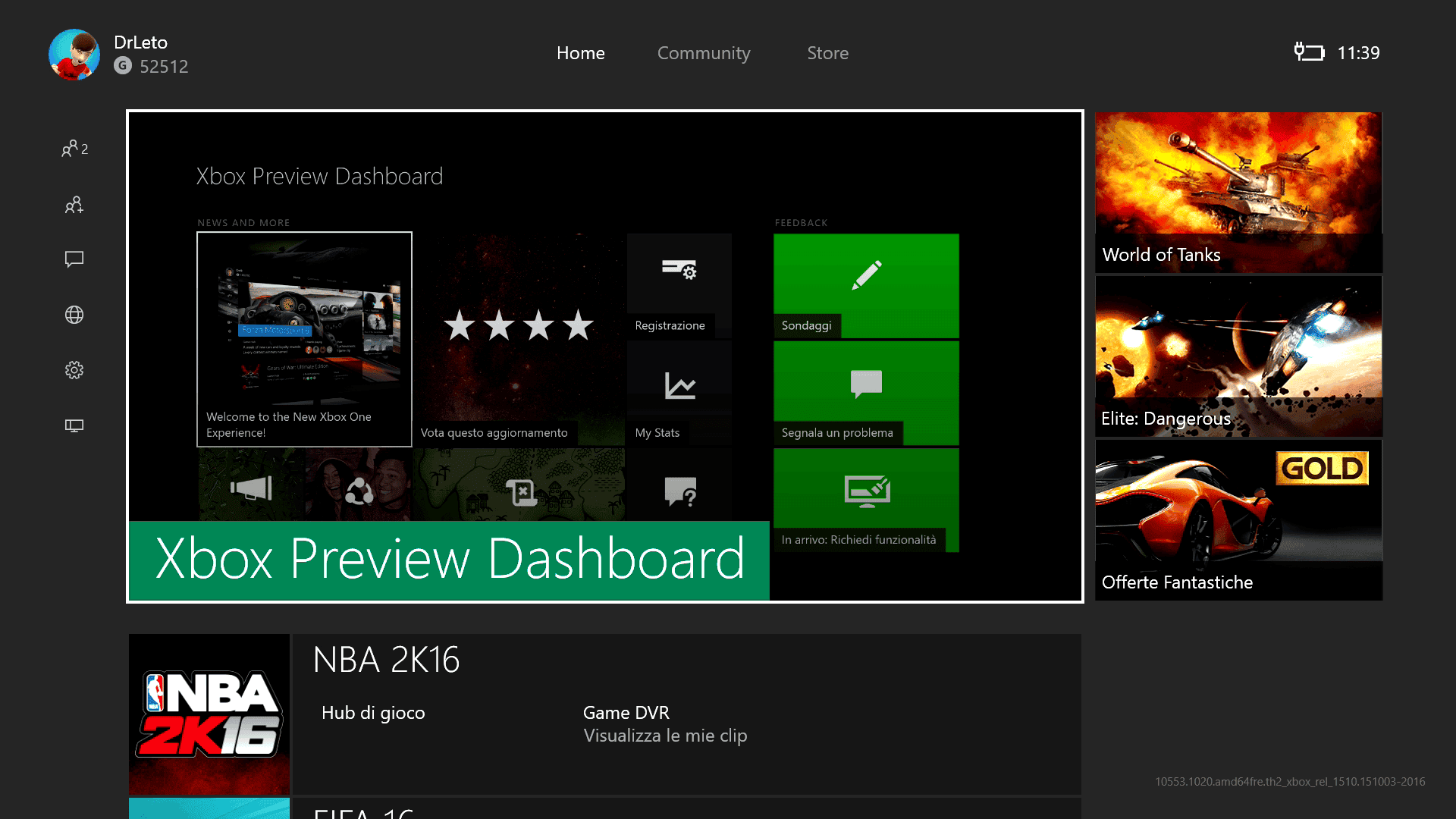Open the globe notifications icon in sidebar
This screenshot has height=819, width=1456.
pos(74,315)
